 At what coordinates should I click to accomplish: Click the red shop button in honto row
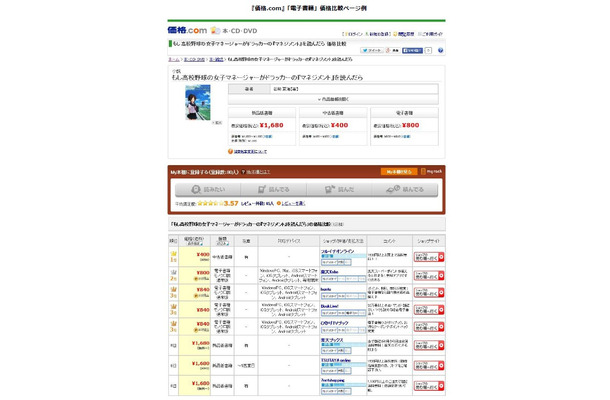429,293
